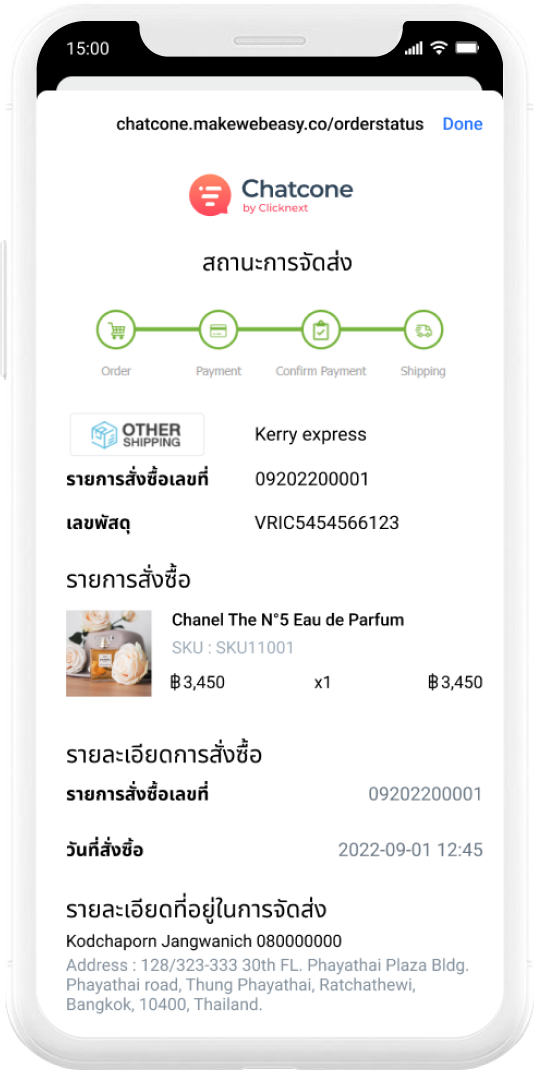Tap the Order cart step icon
This screenshot has height=1070, width=534.
[x=116, y=330]
